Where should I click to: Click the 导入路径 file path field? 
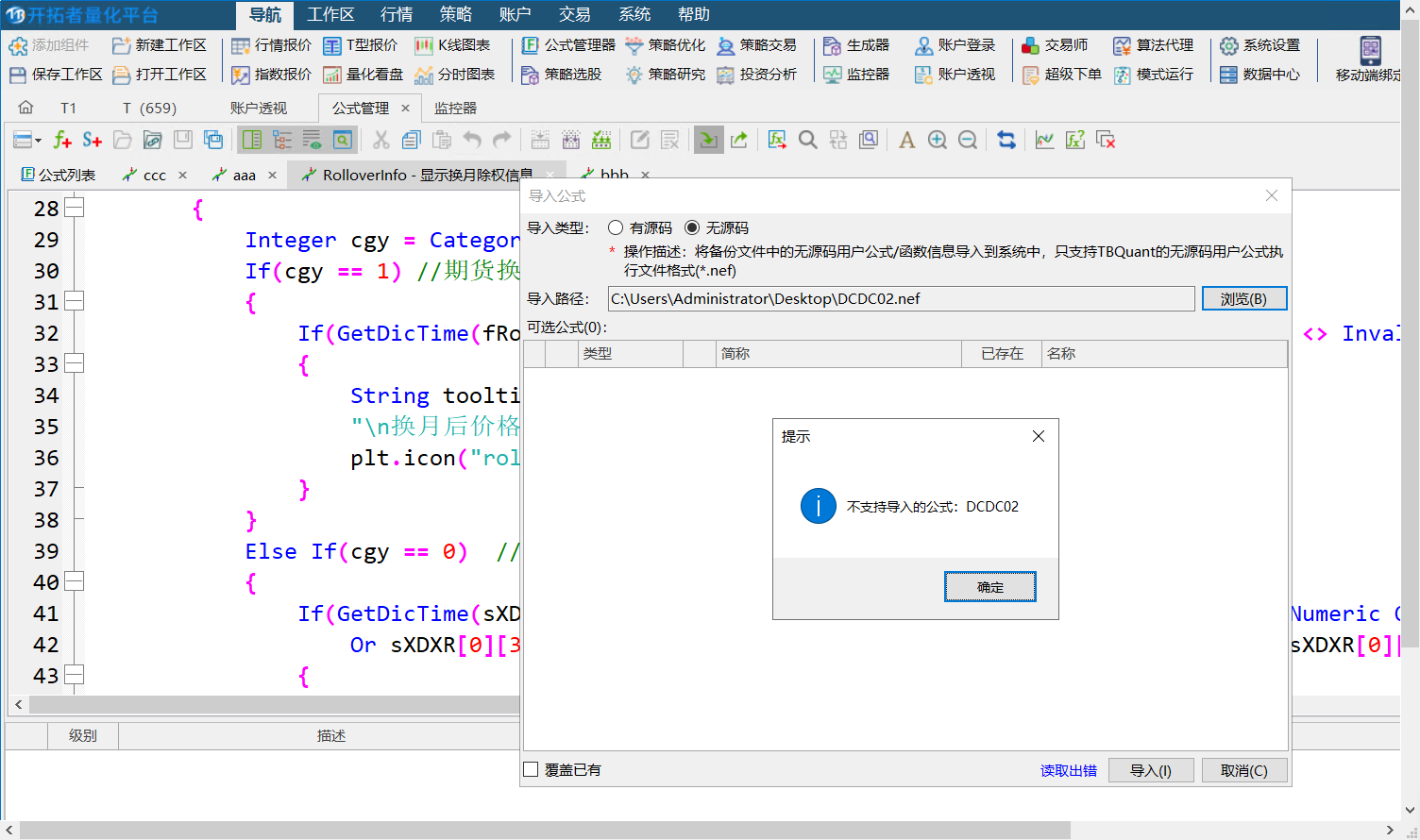coord(901,299)
